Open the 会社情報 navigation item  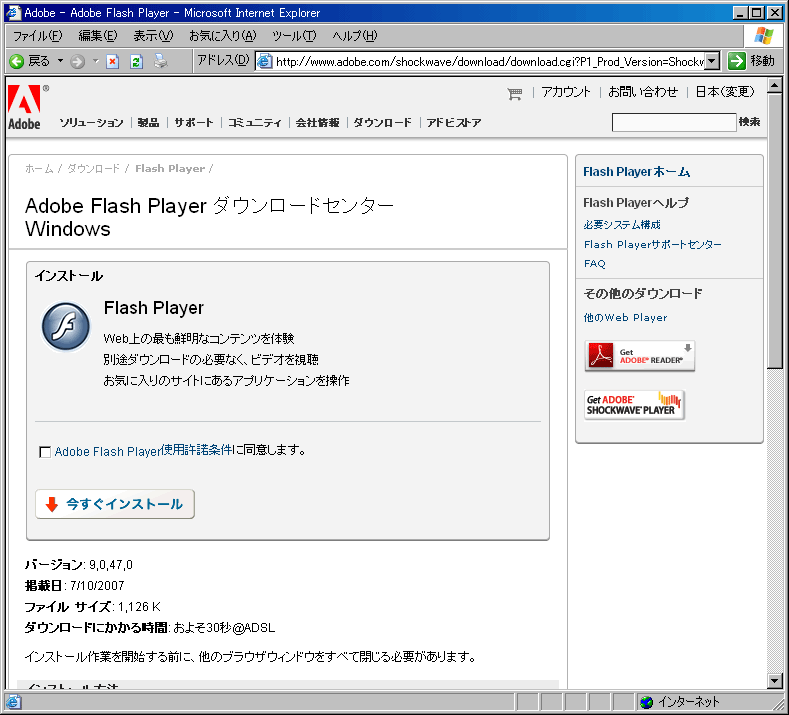[x=318, y=123]
